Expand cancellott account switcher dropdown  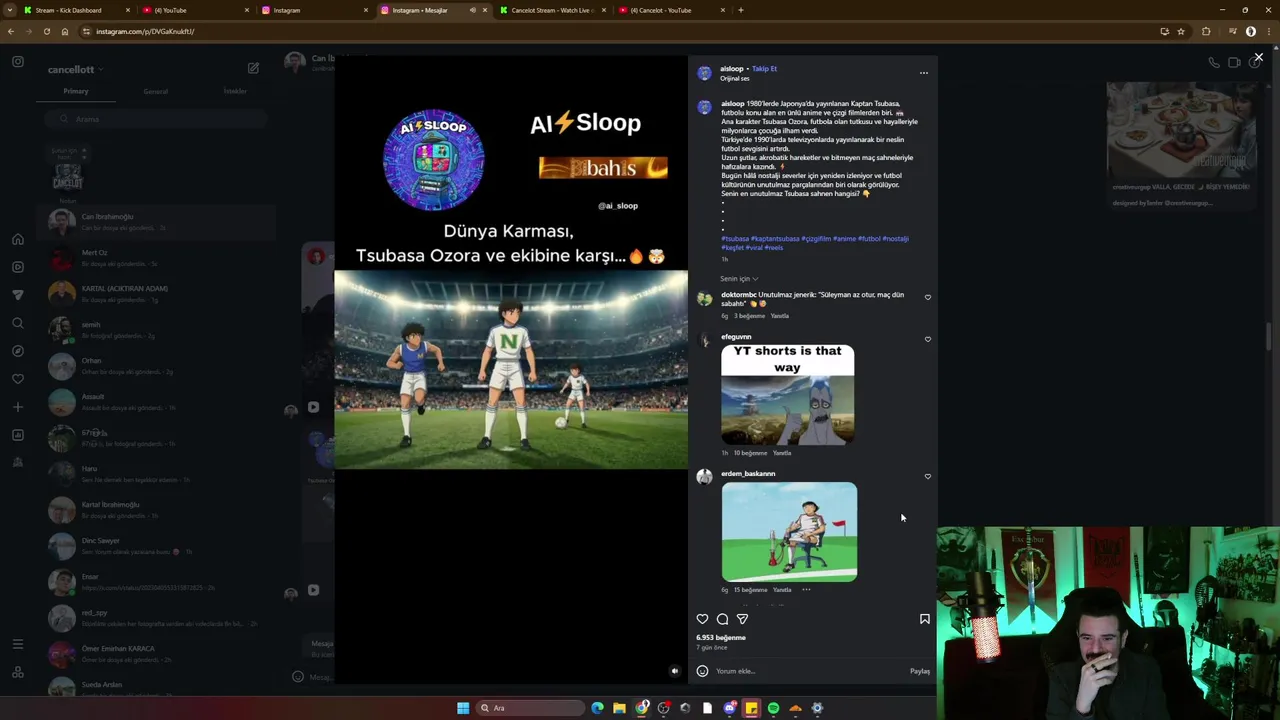tap(75, 70)
